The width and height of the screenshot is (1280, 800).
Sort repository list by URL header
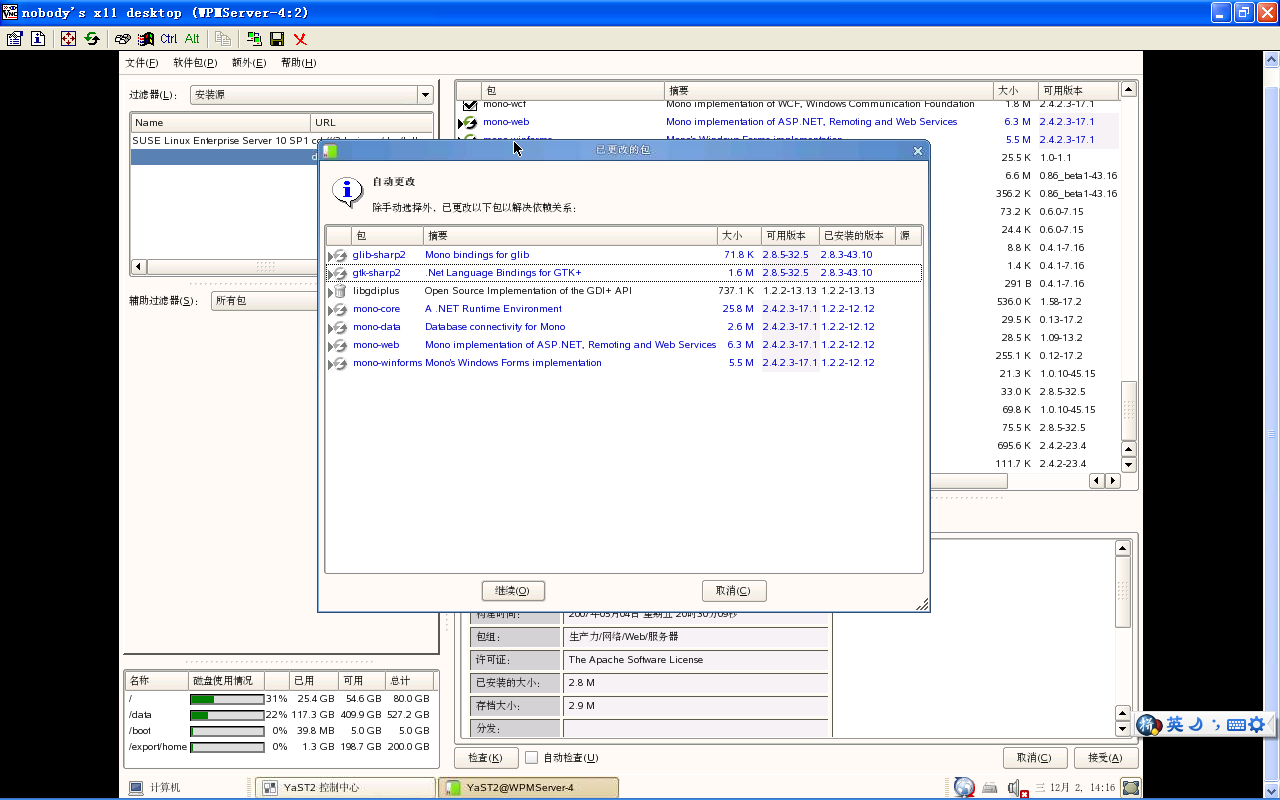pos(372,123)
